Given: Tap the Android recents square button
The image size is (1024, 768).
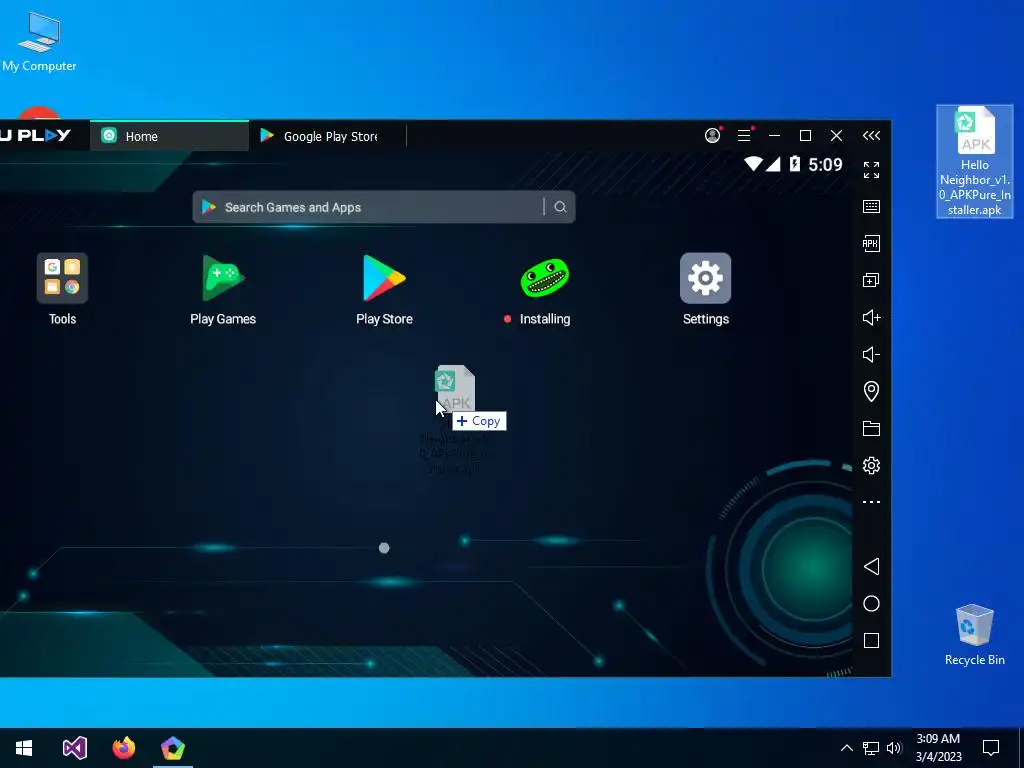Looking at the screenshot, I should click(x=871, y=641).
